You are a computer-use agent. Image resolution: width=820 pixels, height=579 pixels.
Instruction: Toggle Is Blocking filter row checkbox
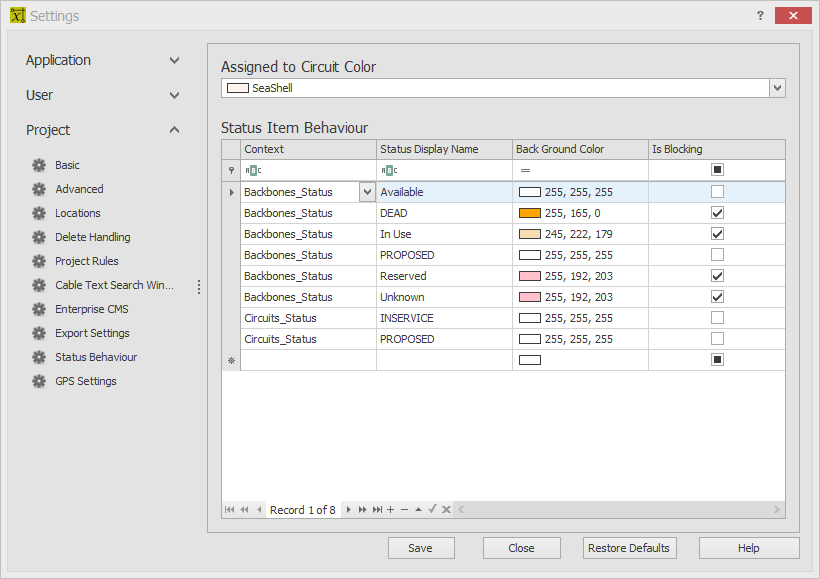(718, 169)
